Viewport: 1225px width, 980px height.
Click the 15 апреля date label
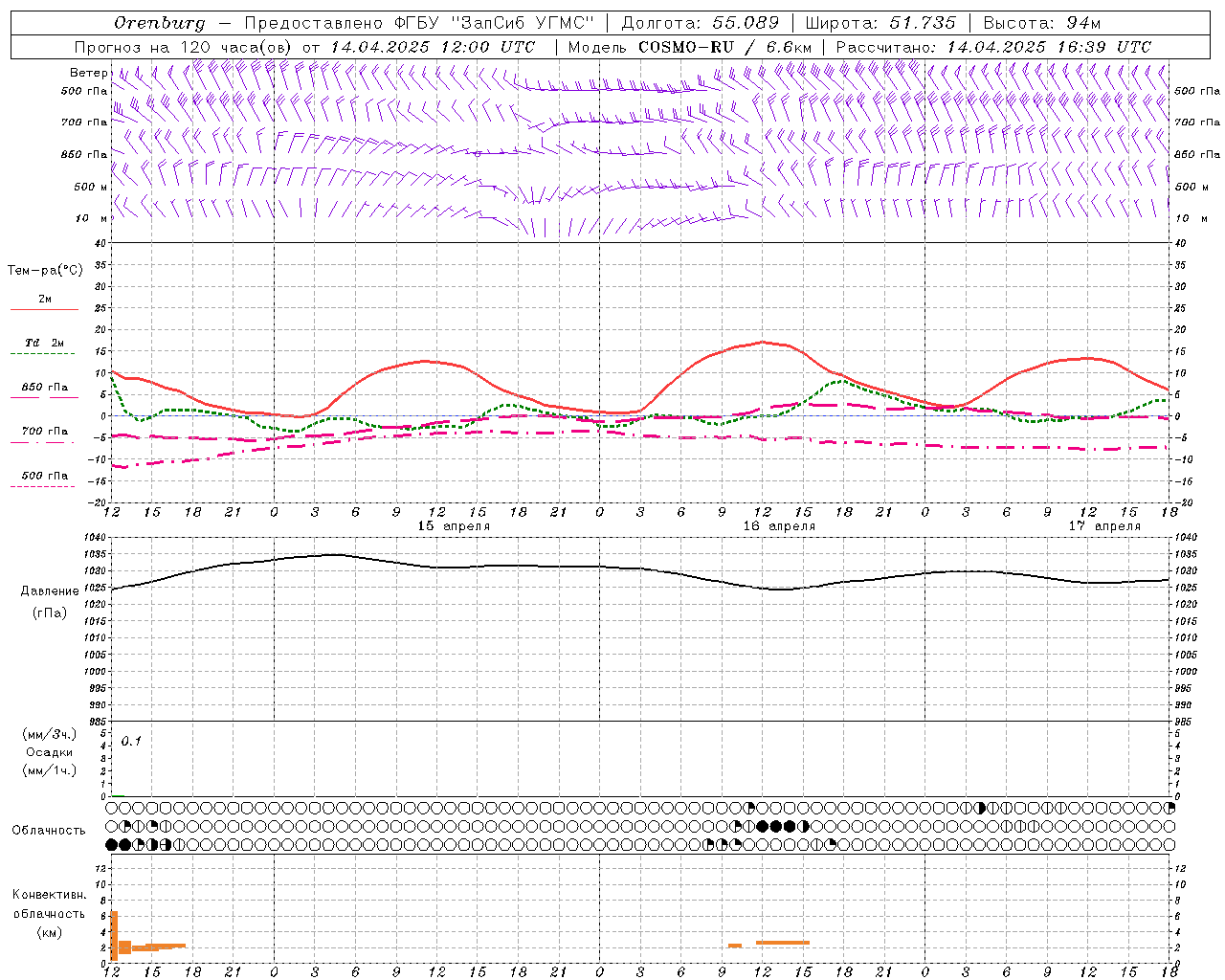click(x=454, y=526)
